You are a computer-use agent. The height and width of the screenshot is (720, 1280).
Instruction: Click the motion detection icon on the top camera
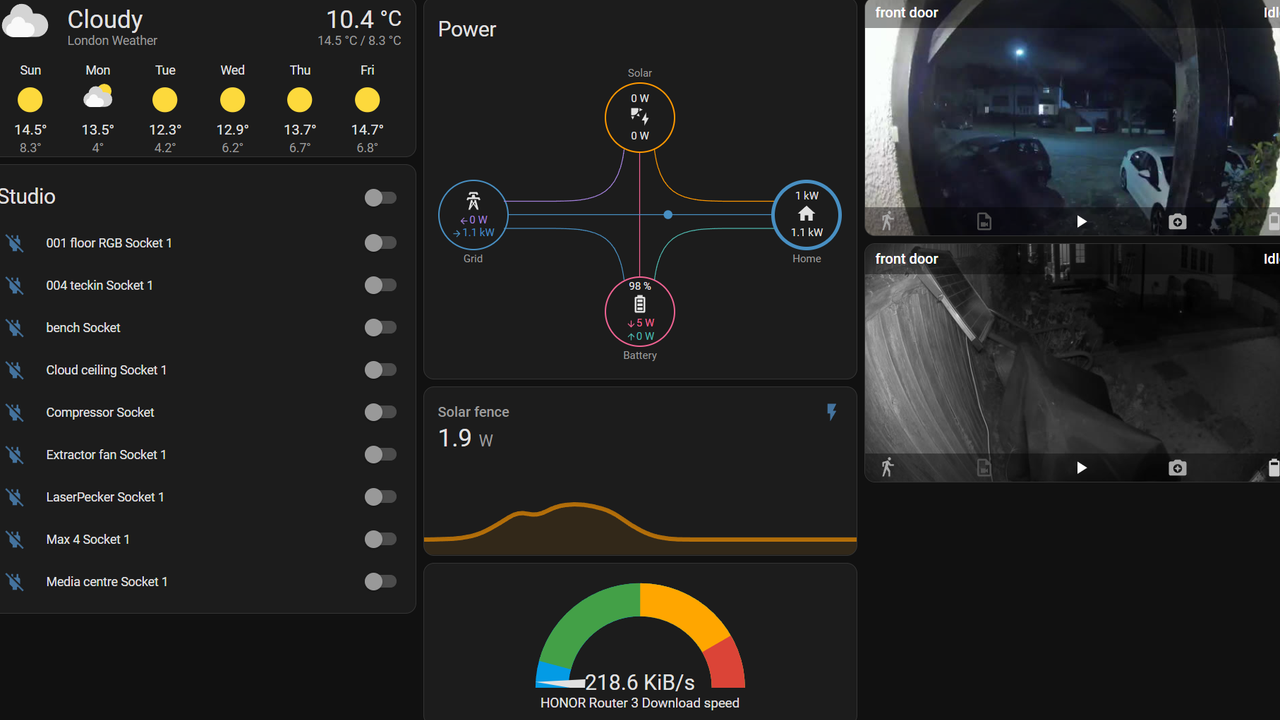tap(887, 222)
